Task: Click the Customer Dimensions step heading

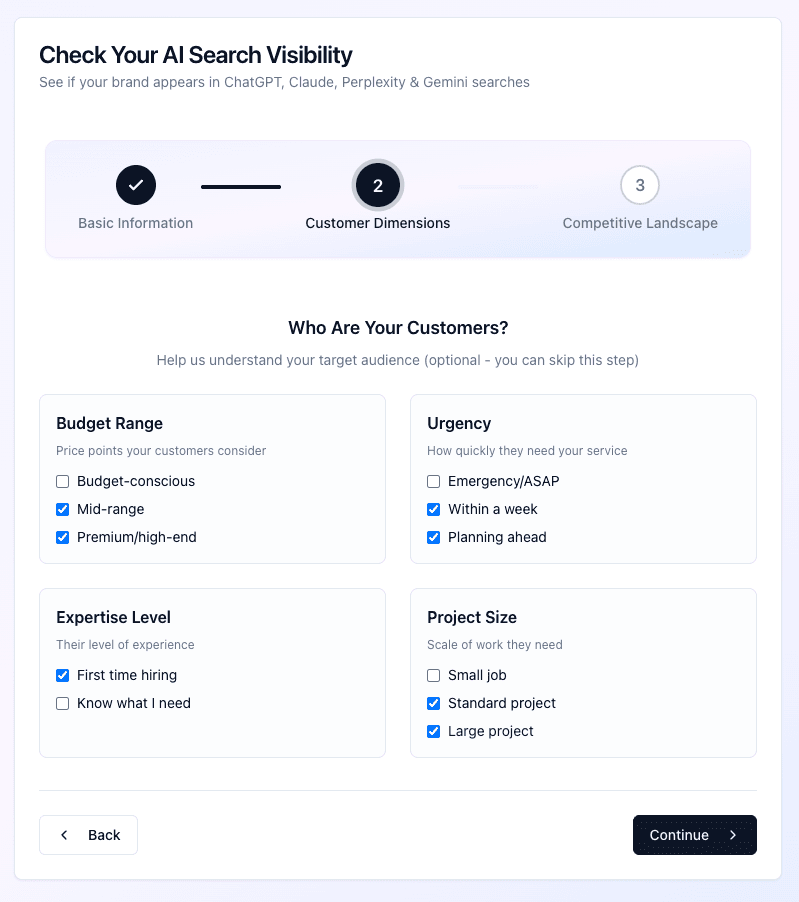Action: [378, 223]
